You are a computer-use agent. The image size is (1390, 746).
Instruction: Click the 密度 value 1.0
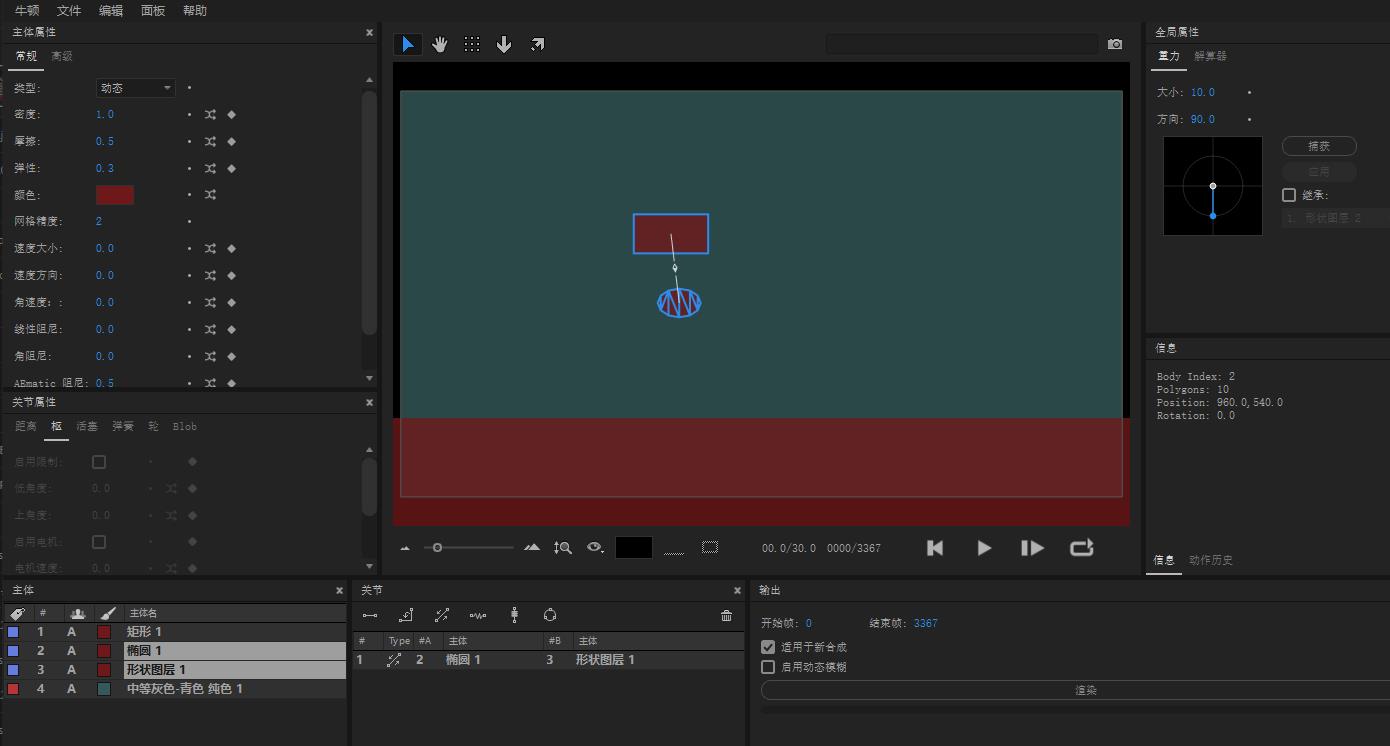(x=105, y=115)
